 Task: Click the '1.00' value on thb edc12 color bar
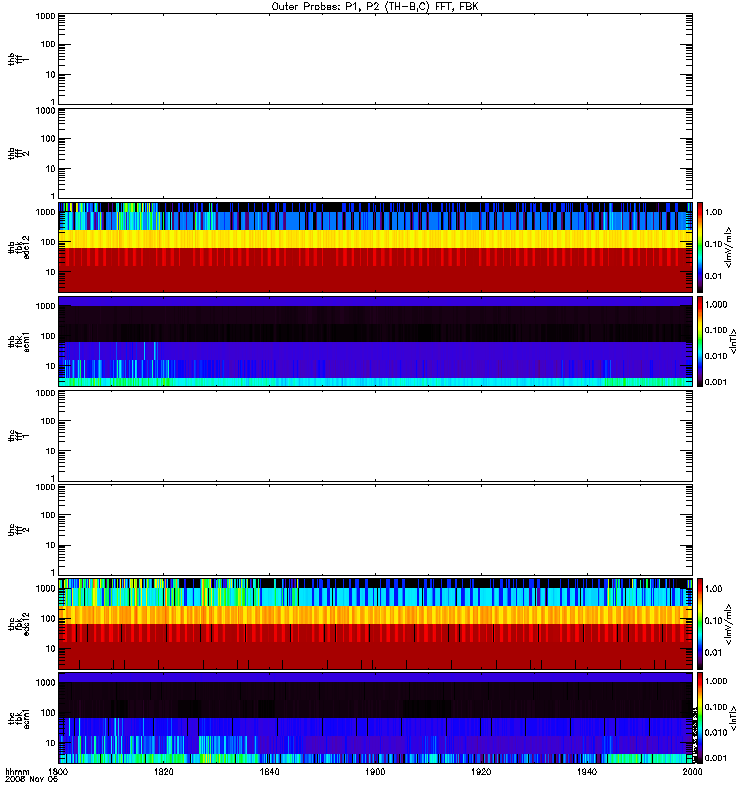click(x=714, y=212)
